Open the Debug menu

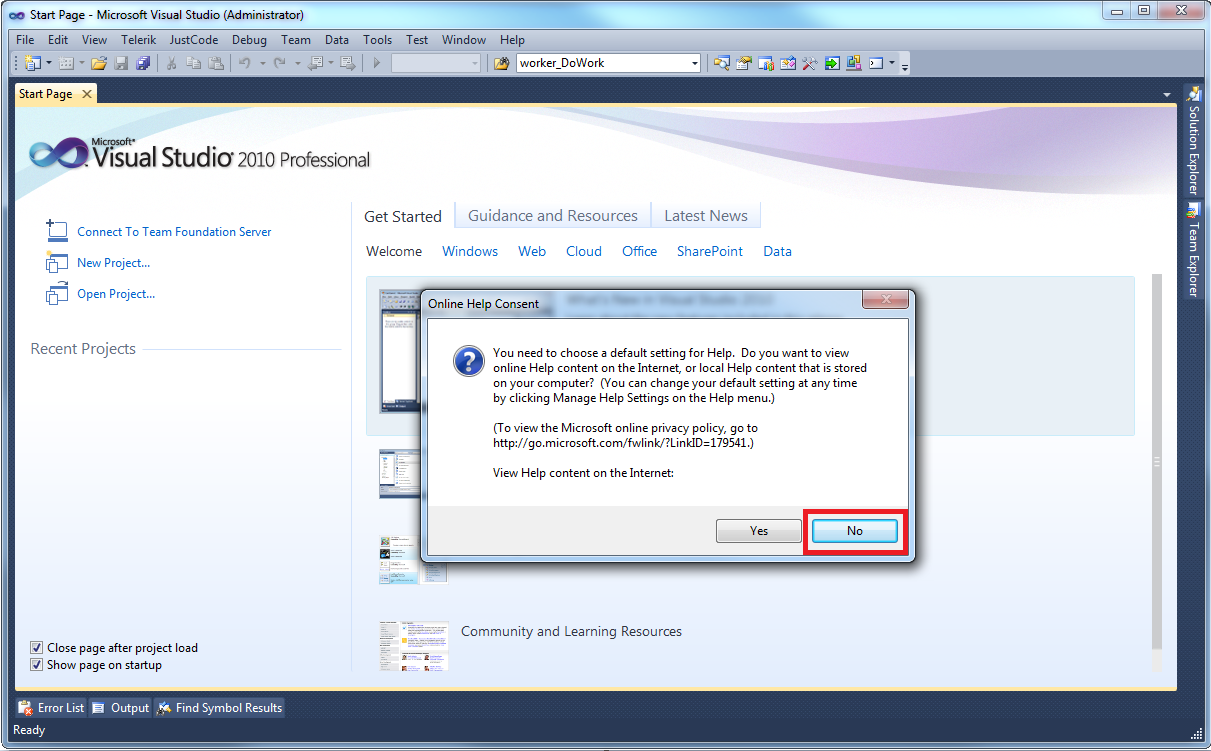[249, 40]
